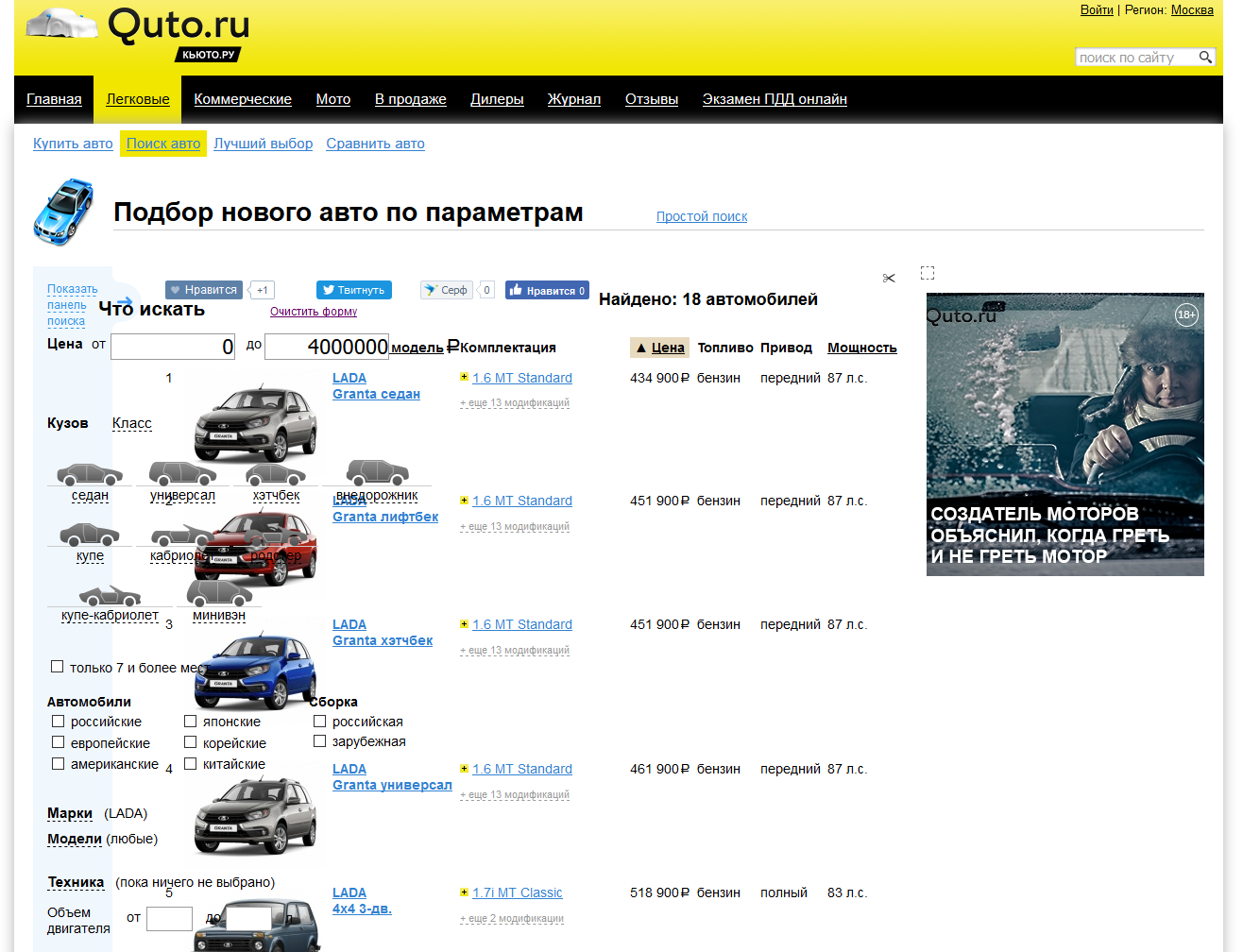Click the blue car icon beside page title

[x=64, y=212]
